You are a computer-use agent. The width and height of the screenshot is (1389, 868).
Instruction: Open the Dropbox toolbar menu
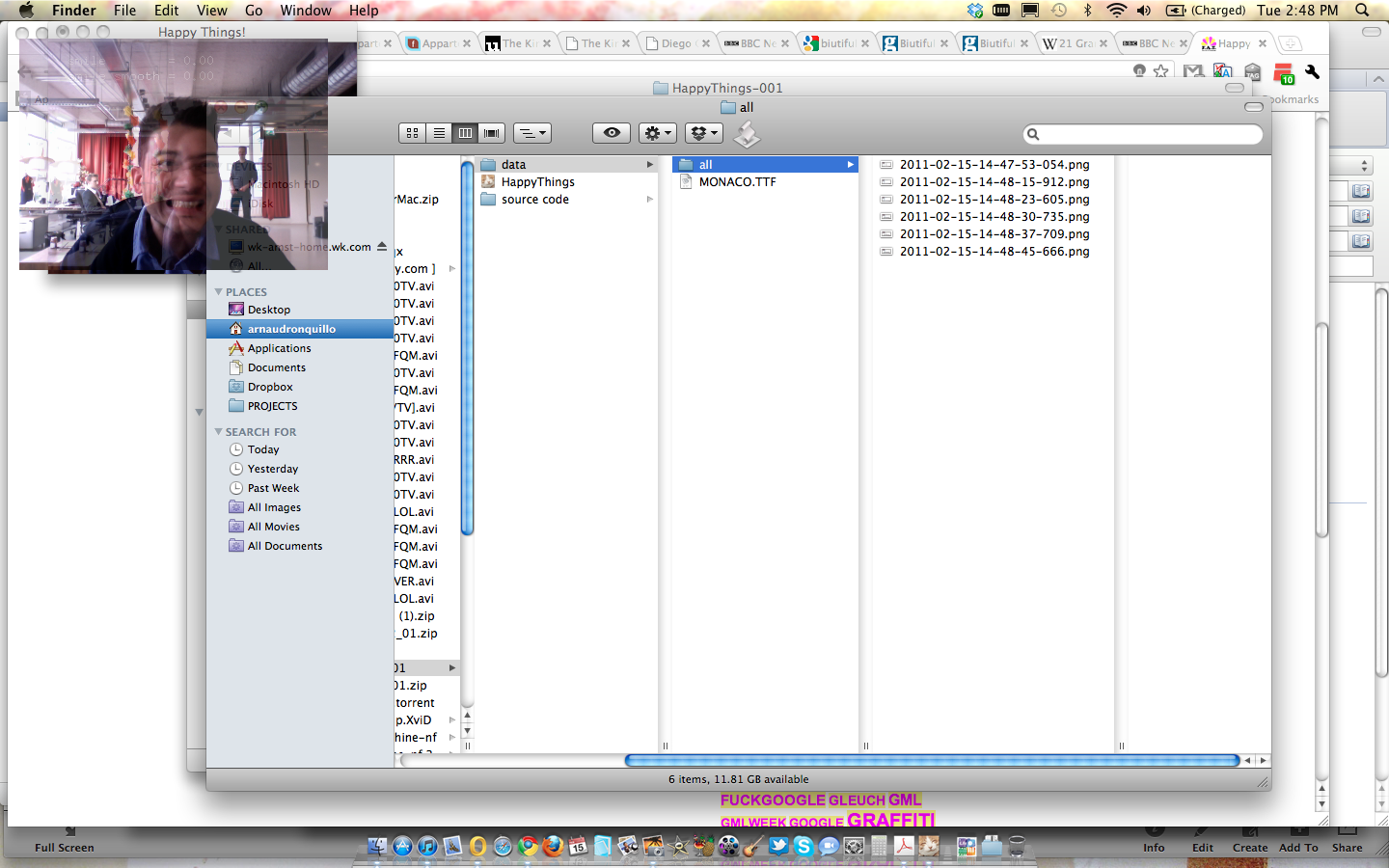pos(704,133)
